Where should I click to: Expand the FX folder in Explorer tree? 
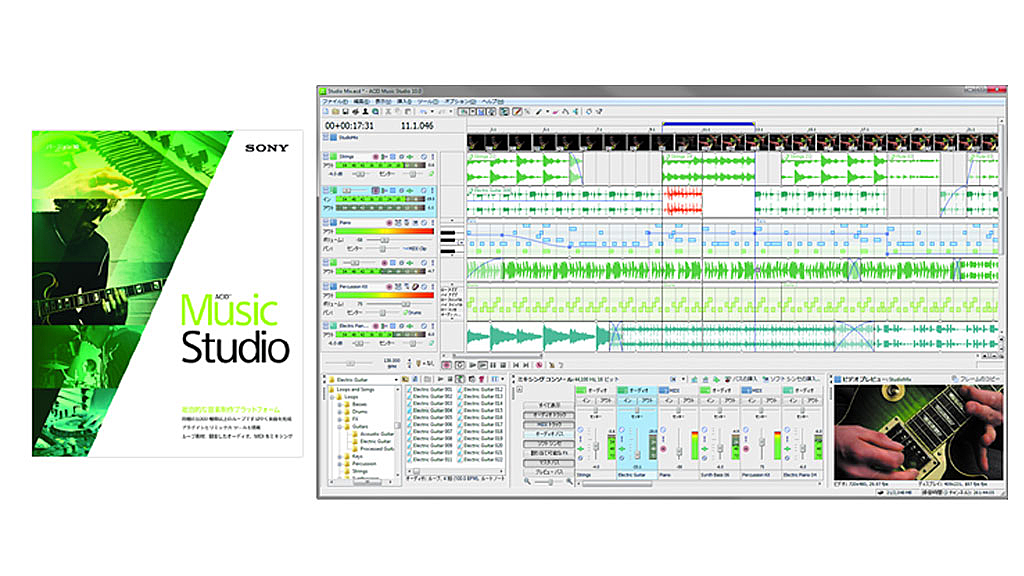(x=340, y=419)
